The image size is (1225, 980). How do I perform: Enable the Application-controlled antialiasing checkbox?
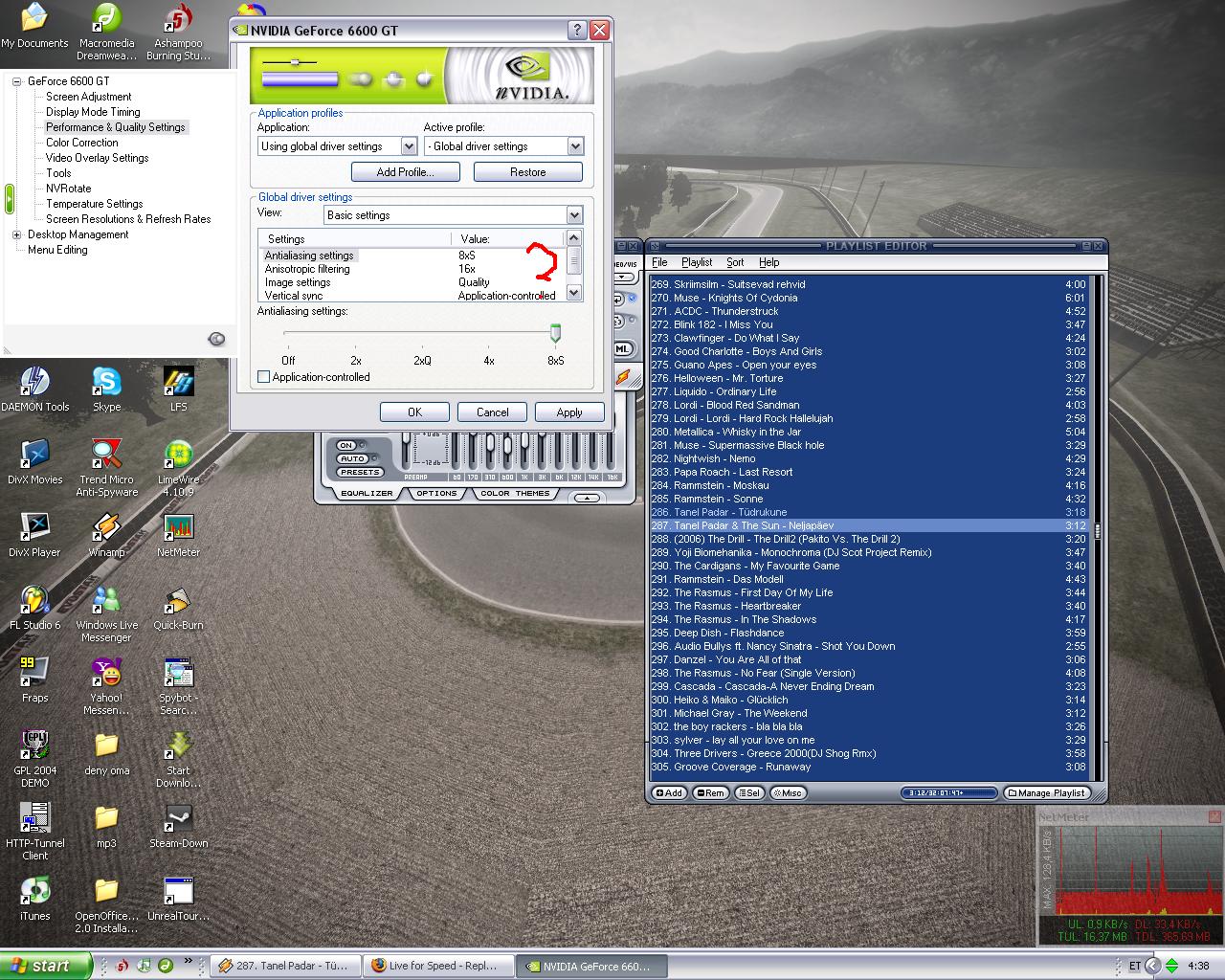(x=264, y=377)
